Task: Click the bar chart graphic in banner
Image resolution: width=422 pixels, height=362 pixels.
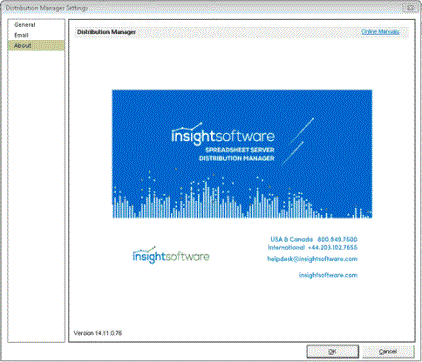Action: (242, 198)
